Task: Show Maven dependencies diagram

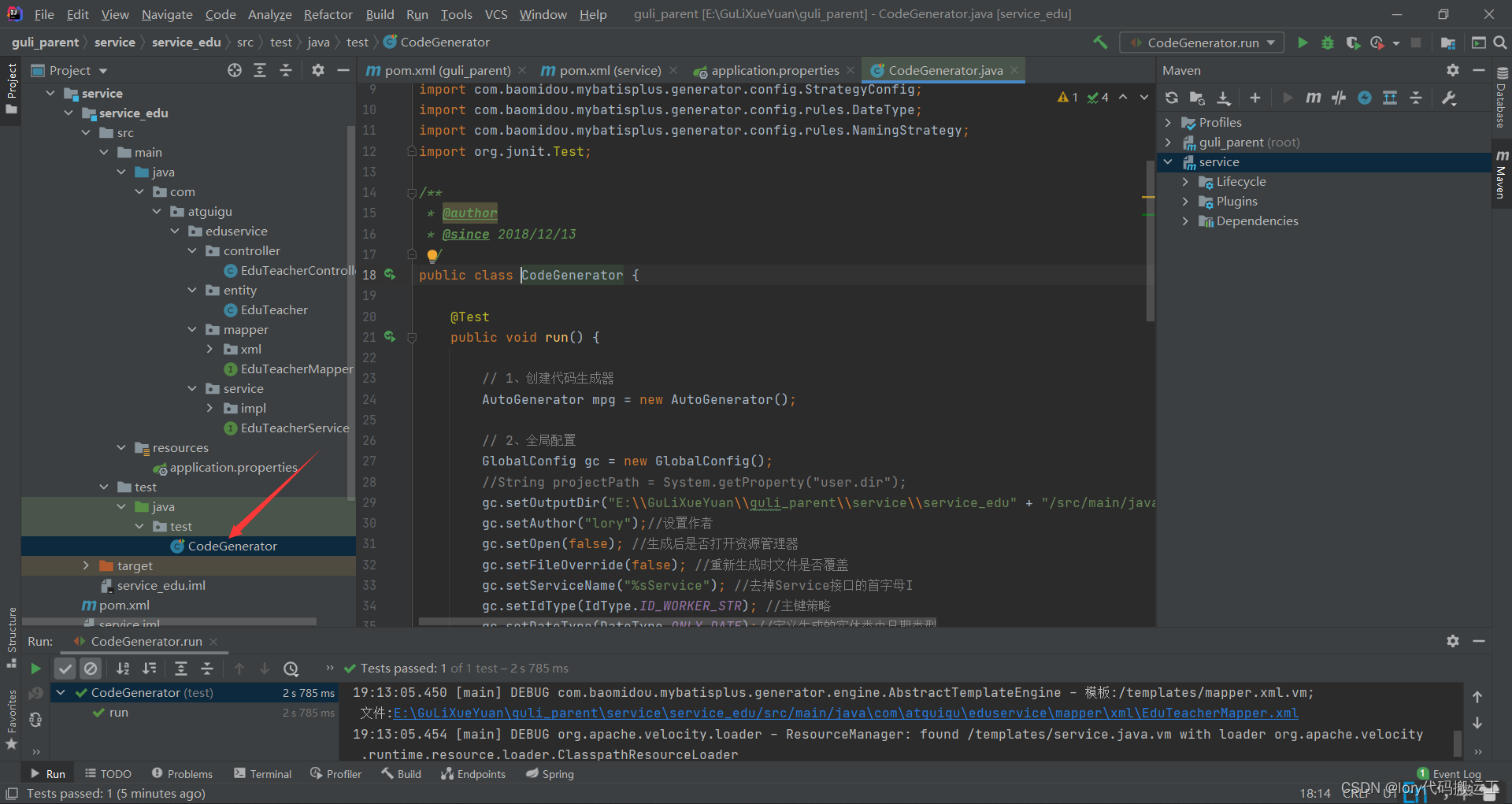Action: point(1390,98)
